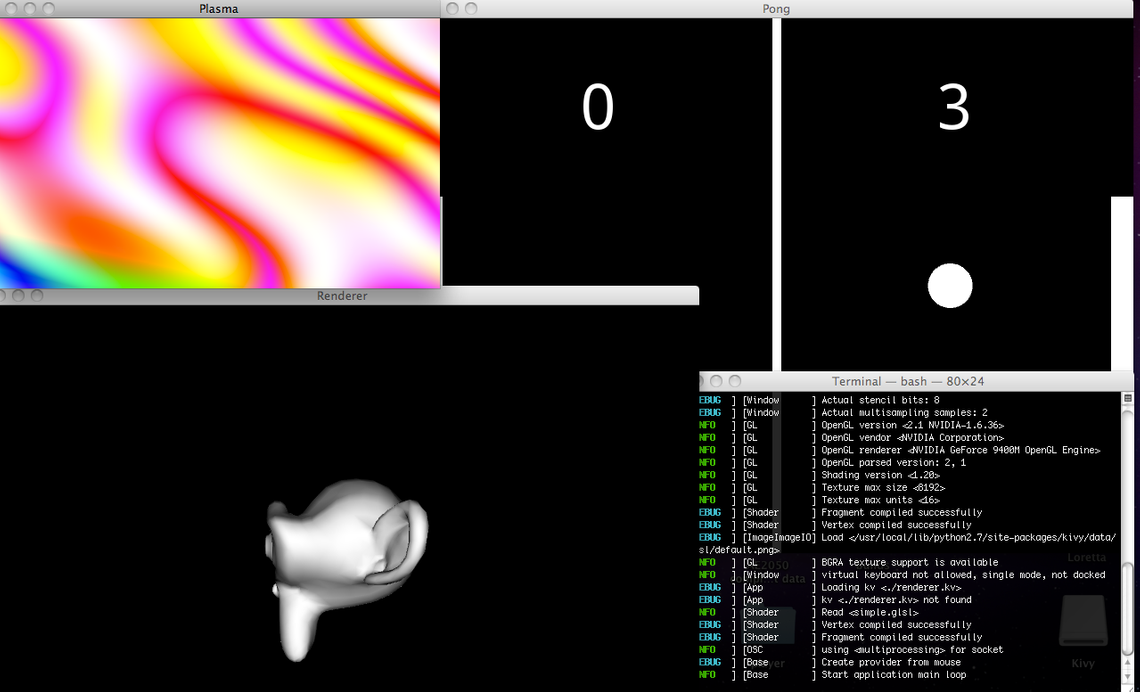Click the 'Shading version <1.20>' line
This screenshot has width=1140, height=692.
point(880,475)
